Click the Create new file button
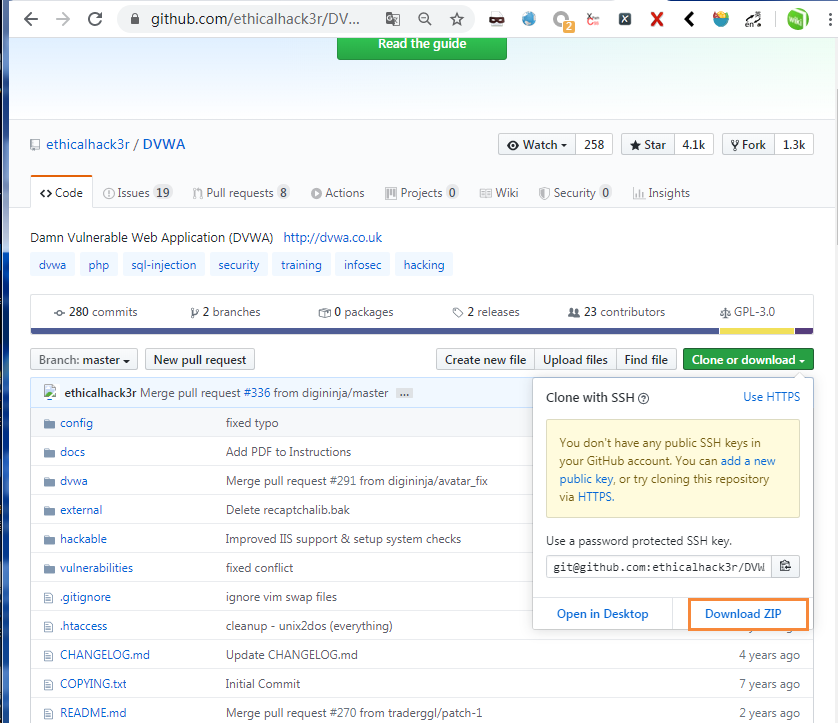 pos(485,360)
